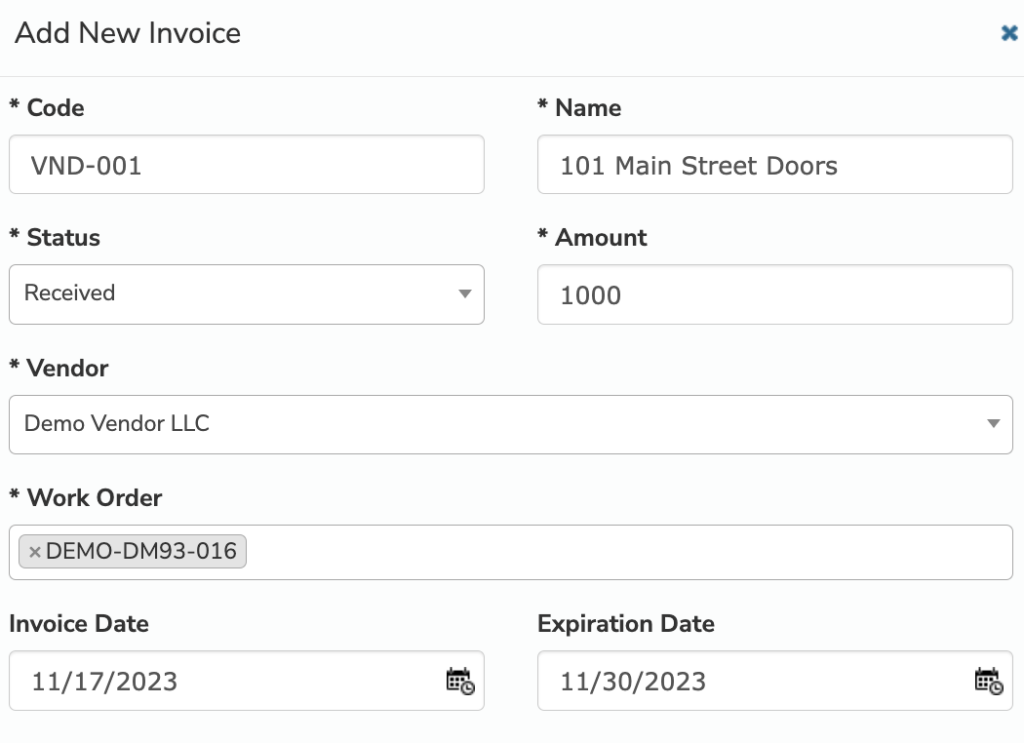
Task: Expand the Vendor dropdown showing Demo Vendor LLC
Action: (511, 424)
